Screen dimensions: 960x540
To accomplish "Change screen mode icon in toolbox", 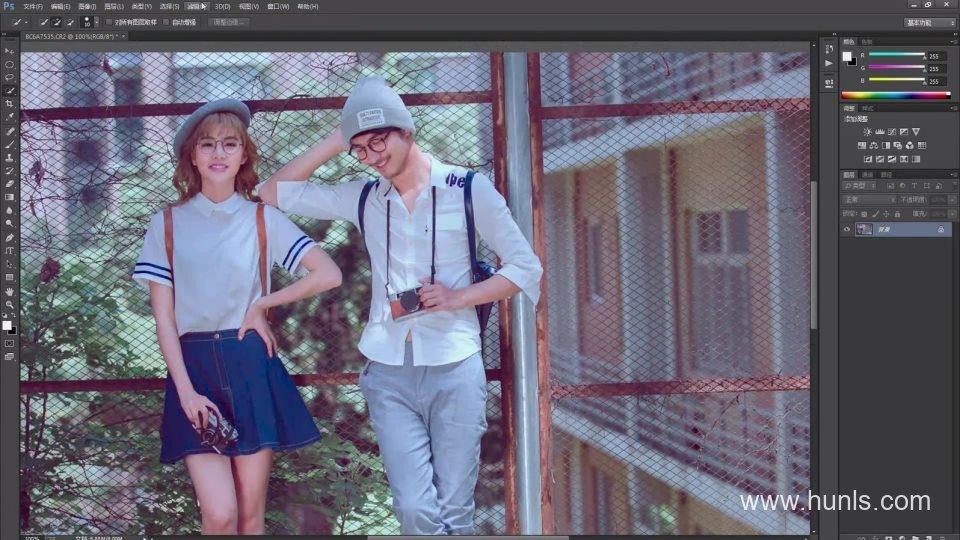I will pos(9,356).
